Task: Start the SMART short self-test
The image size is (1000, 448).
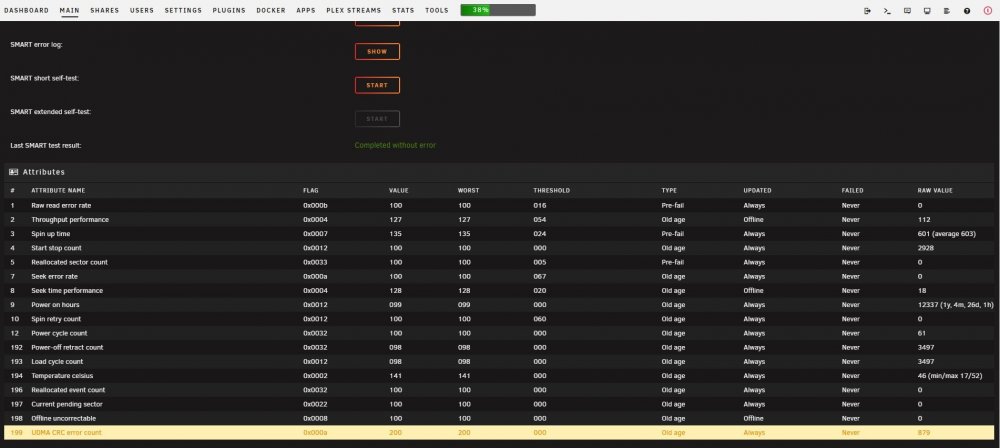Action: [x=377, y=86]
